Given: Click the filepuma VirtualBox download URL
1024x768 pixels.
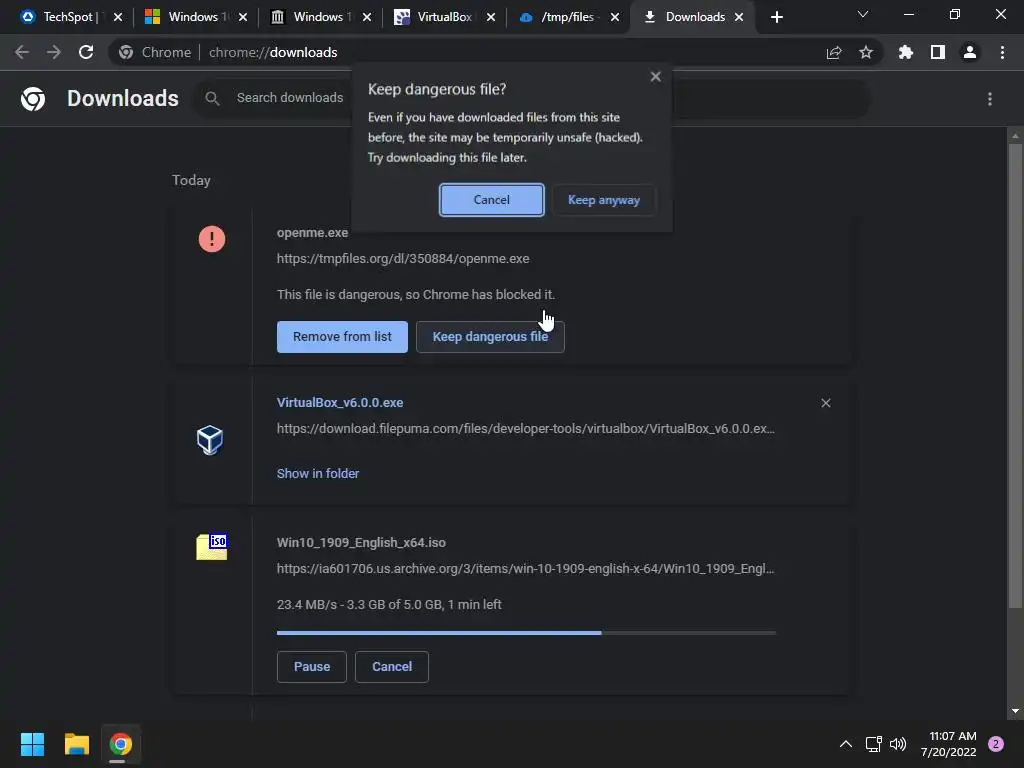Looking at the screenshot, I should (526, 428).
